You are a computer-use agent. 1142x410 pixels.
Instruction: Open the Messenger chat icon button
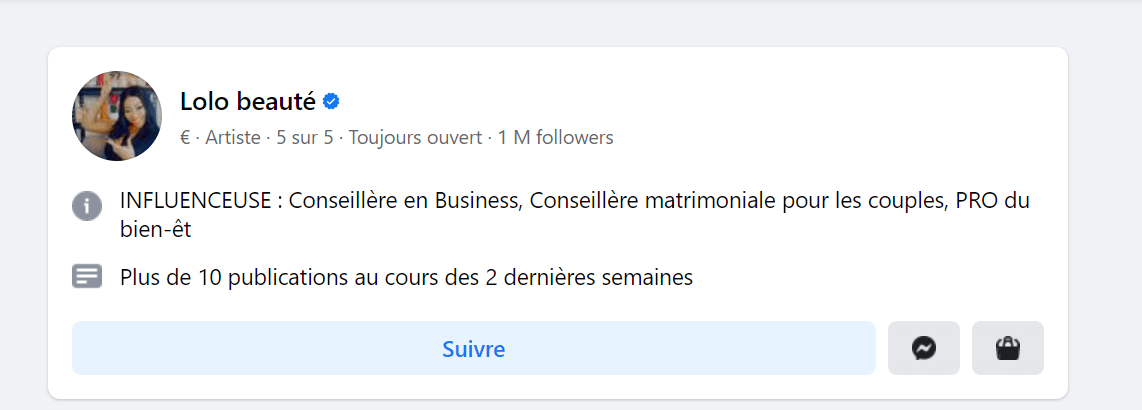[923, 348]
